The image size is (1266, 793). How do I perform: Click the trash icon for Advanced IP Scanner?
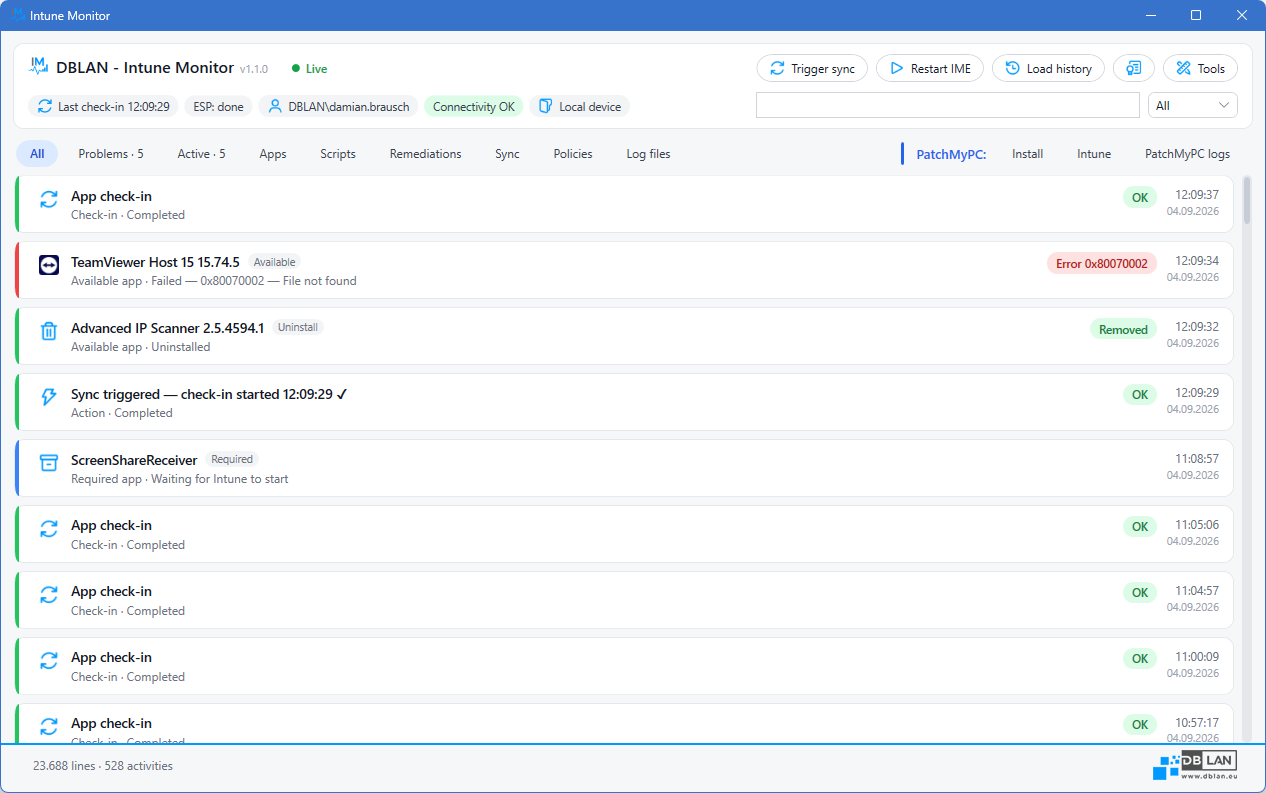[x=49, y=331]
